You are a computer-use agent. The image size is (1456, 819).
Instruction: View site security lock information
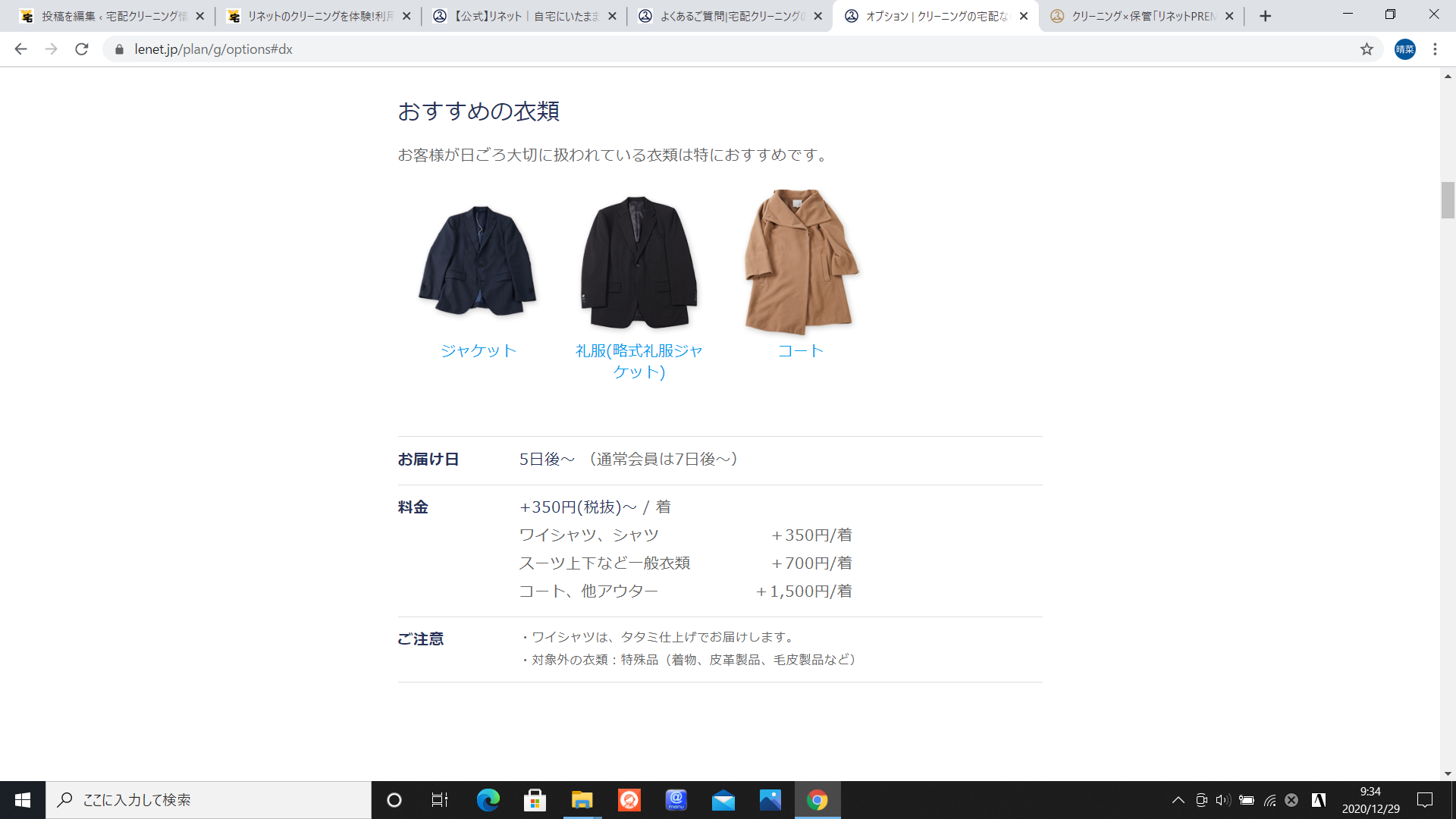click(x=119, y=49)
